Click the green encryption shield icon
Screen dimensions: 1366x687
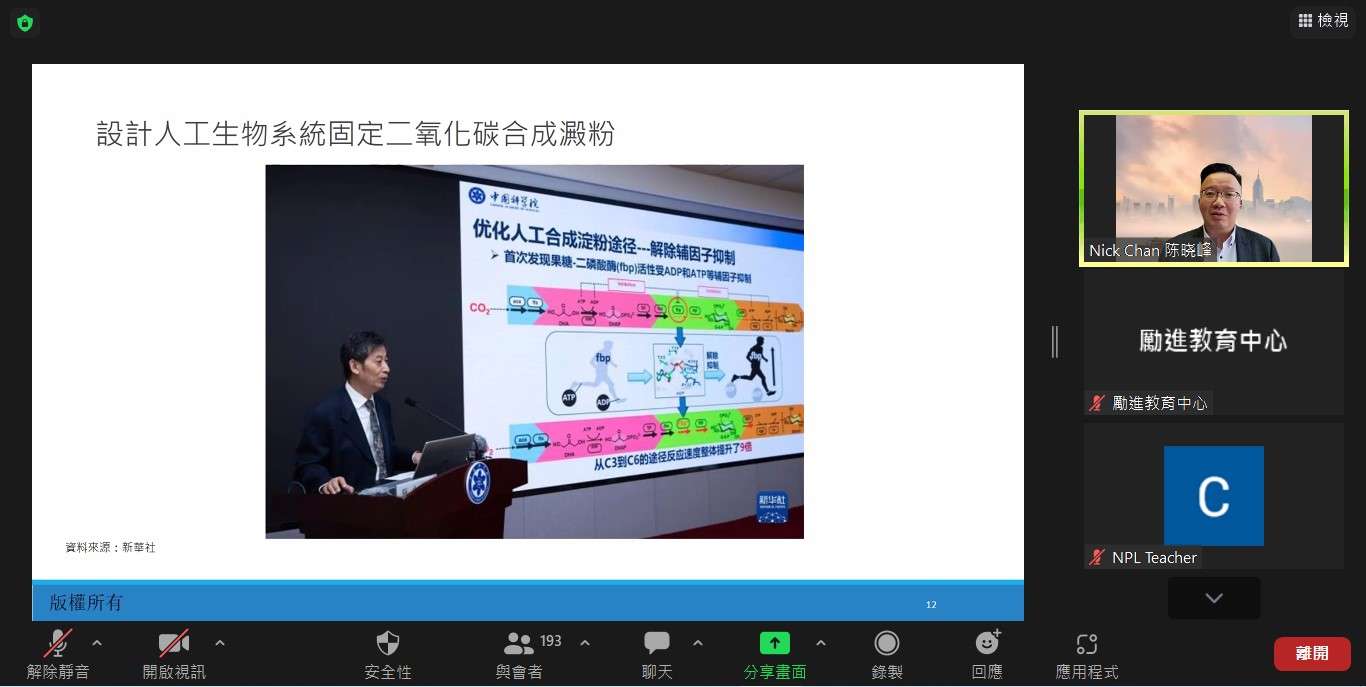(25, 23)
